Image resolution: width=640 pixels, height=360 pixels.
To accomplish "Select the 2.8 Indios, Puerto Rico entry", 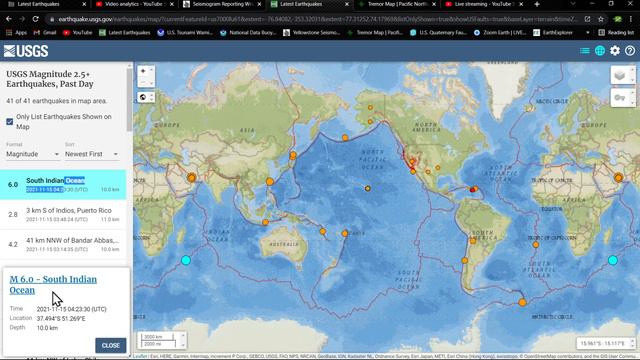I will pyautogui.click(x=63, y=214).
